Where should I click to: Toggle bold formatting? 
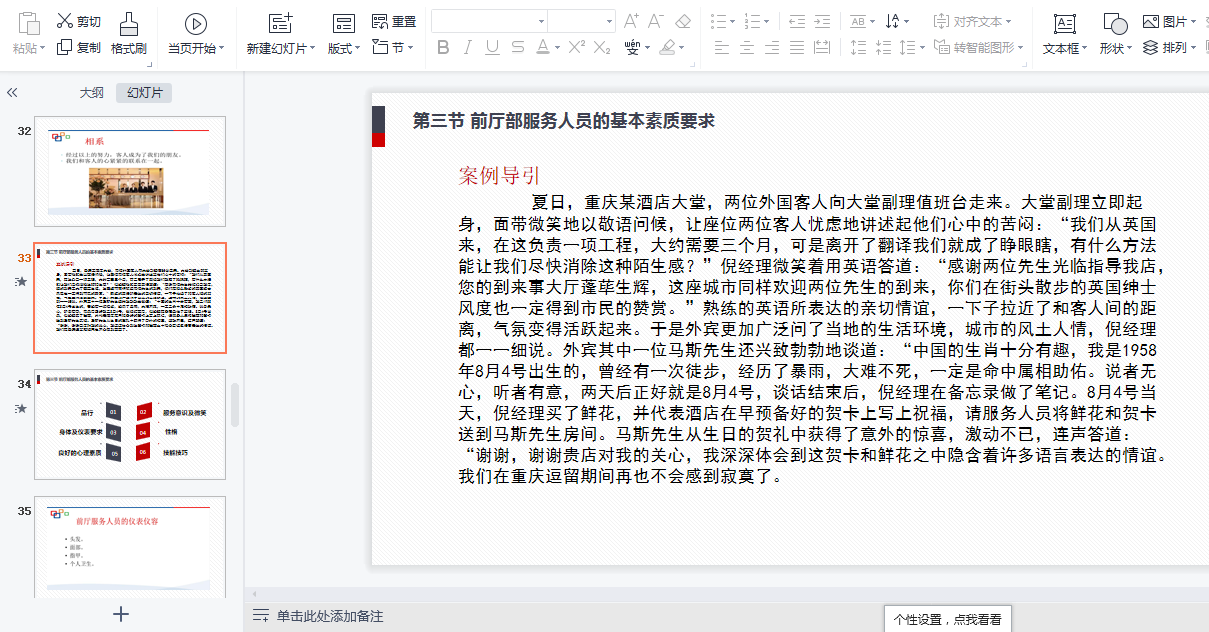click(443, 47)
